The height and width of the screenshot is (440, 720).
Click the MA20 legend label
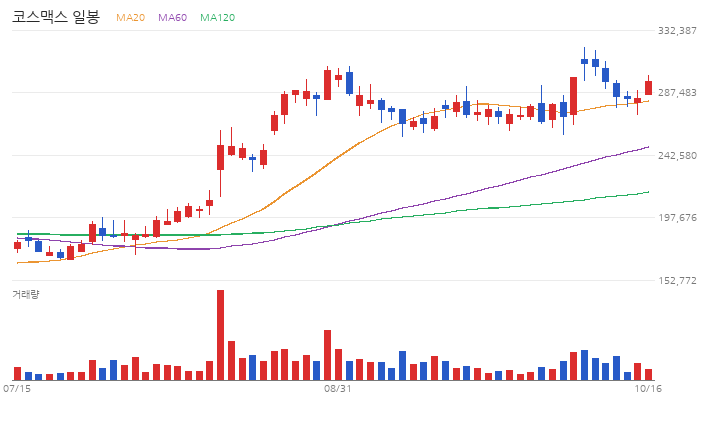130,17
